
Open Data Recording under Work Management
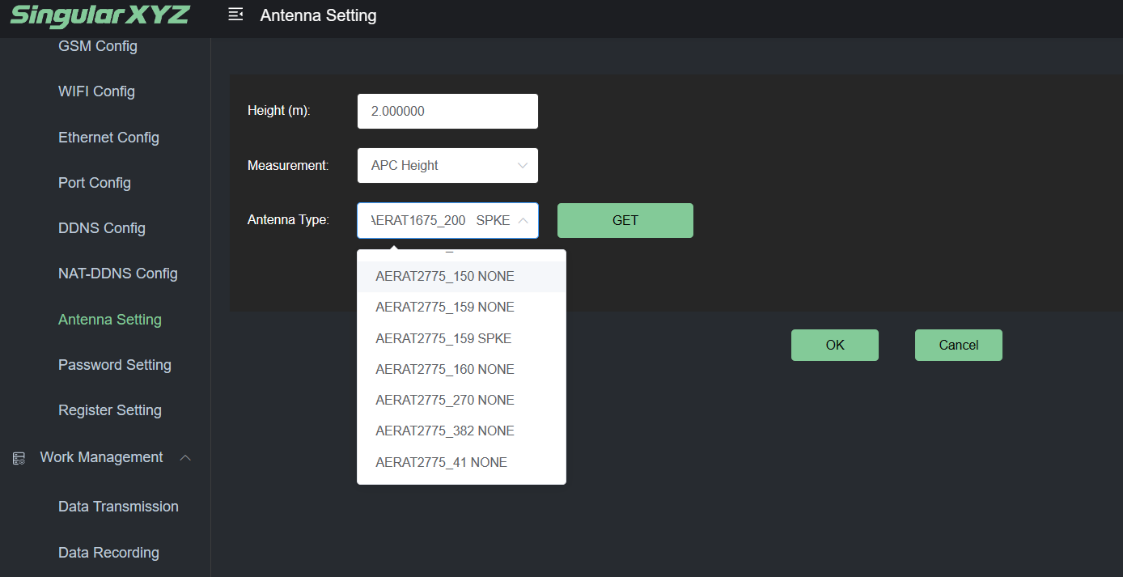(108, 553)
